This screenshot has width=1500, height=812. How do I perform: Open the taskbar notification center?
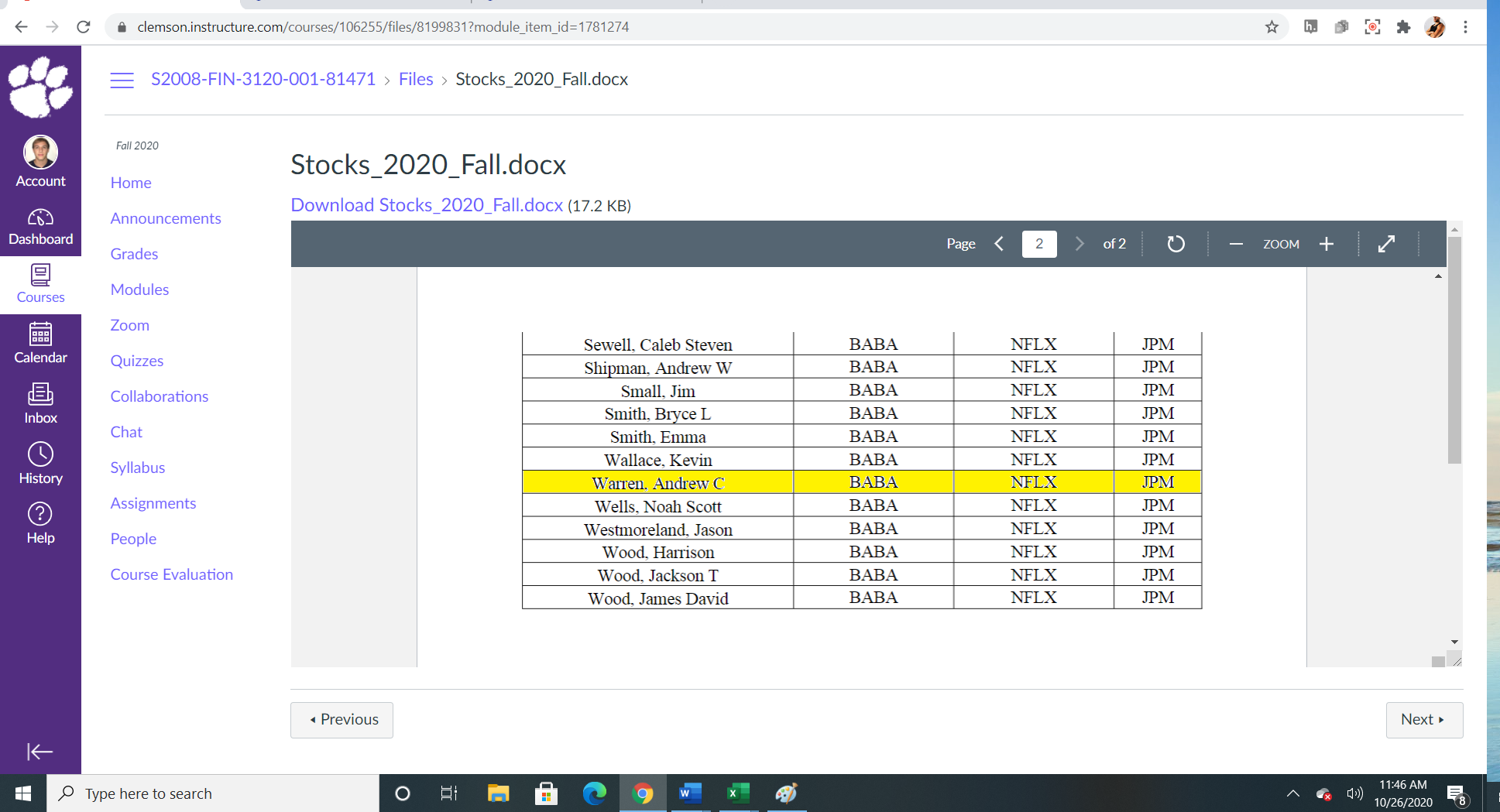pos(1457,793)
